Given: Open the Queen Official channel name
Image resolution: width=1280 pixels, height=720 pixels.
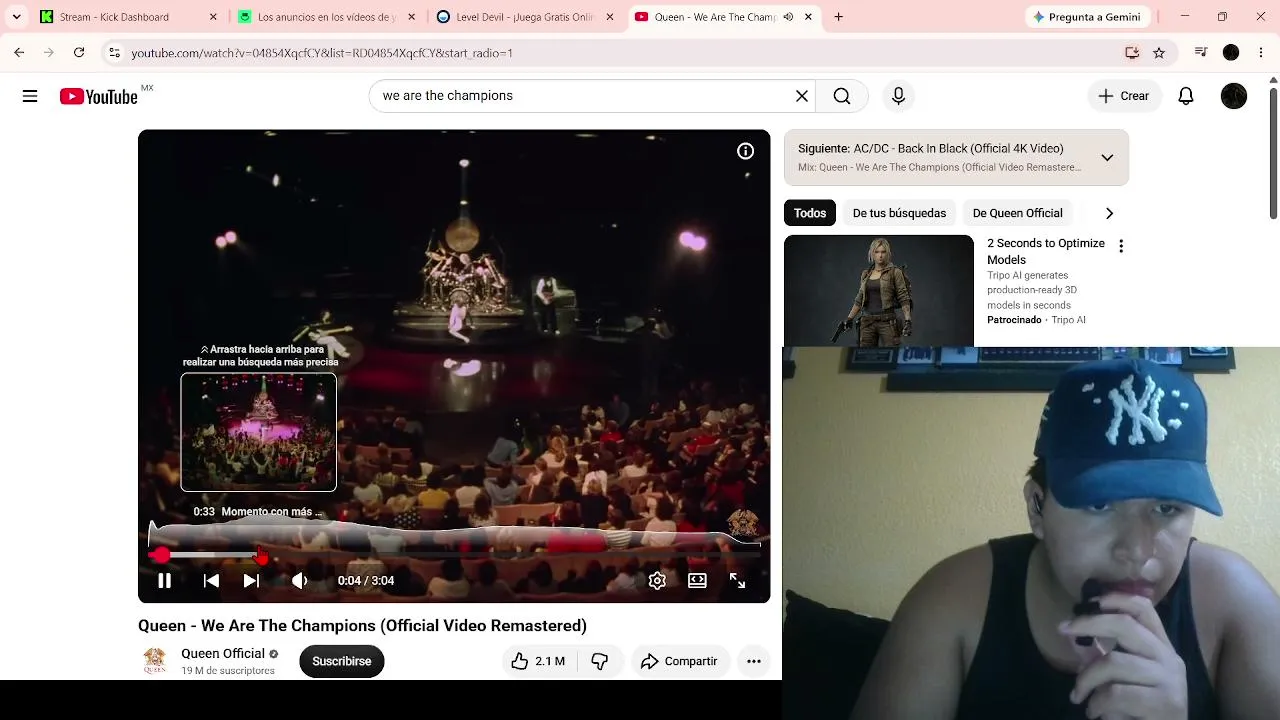Looking at the screenshot, I should tap(223, 654).
